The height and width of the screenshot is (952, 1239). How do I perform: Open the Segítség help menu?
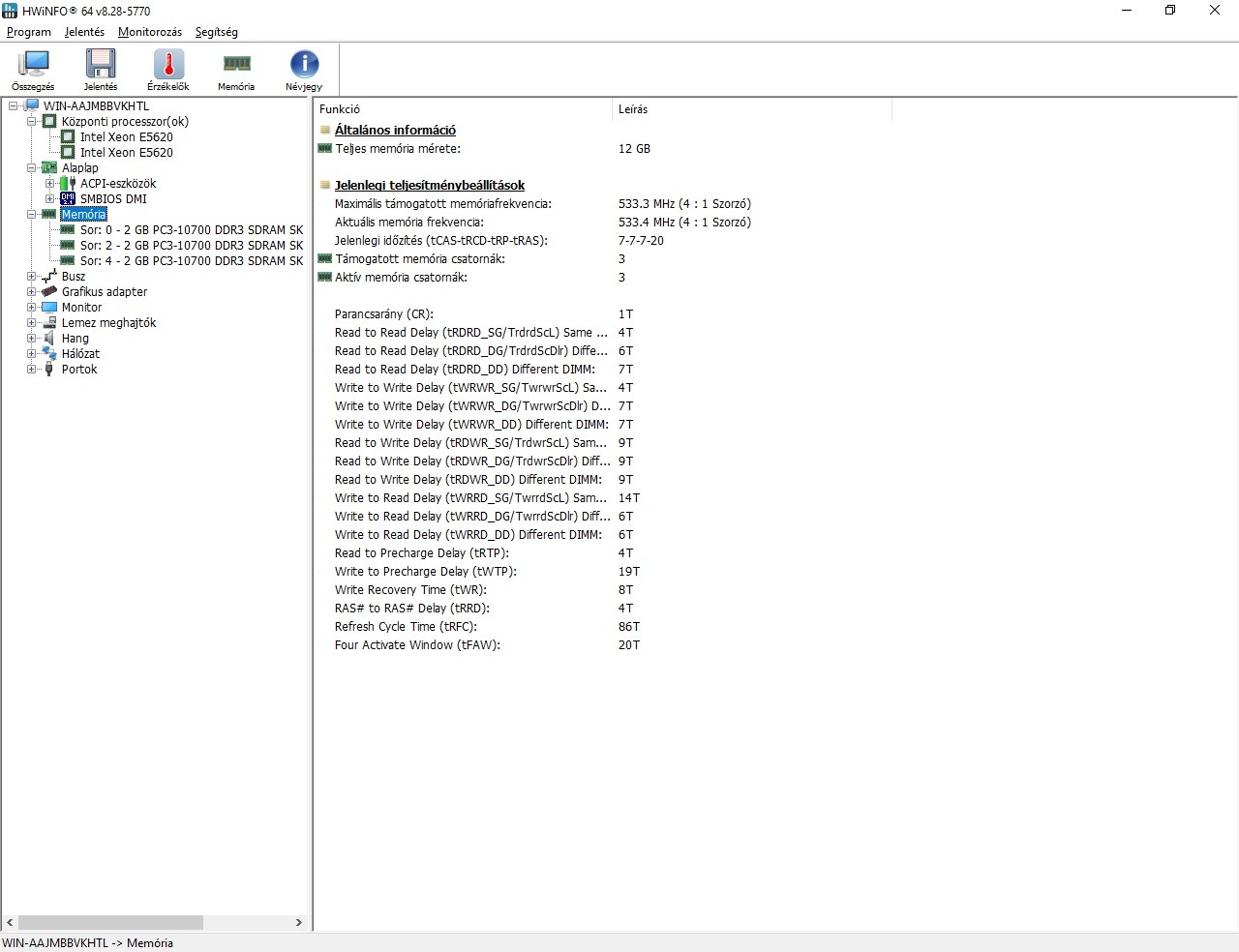point(216,32)
